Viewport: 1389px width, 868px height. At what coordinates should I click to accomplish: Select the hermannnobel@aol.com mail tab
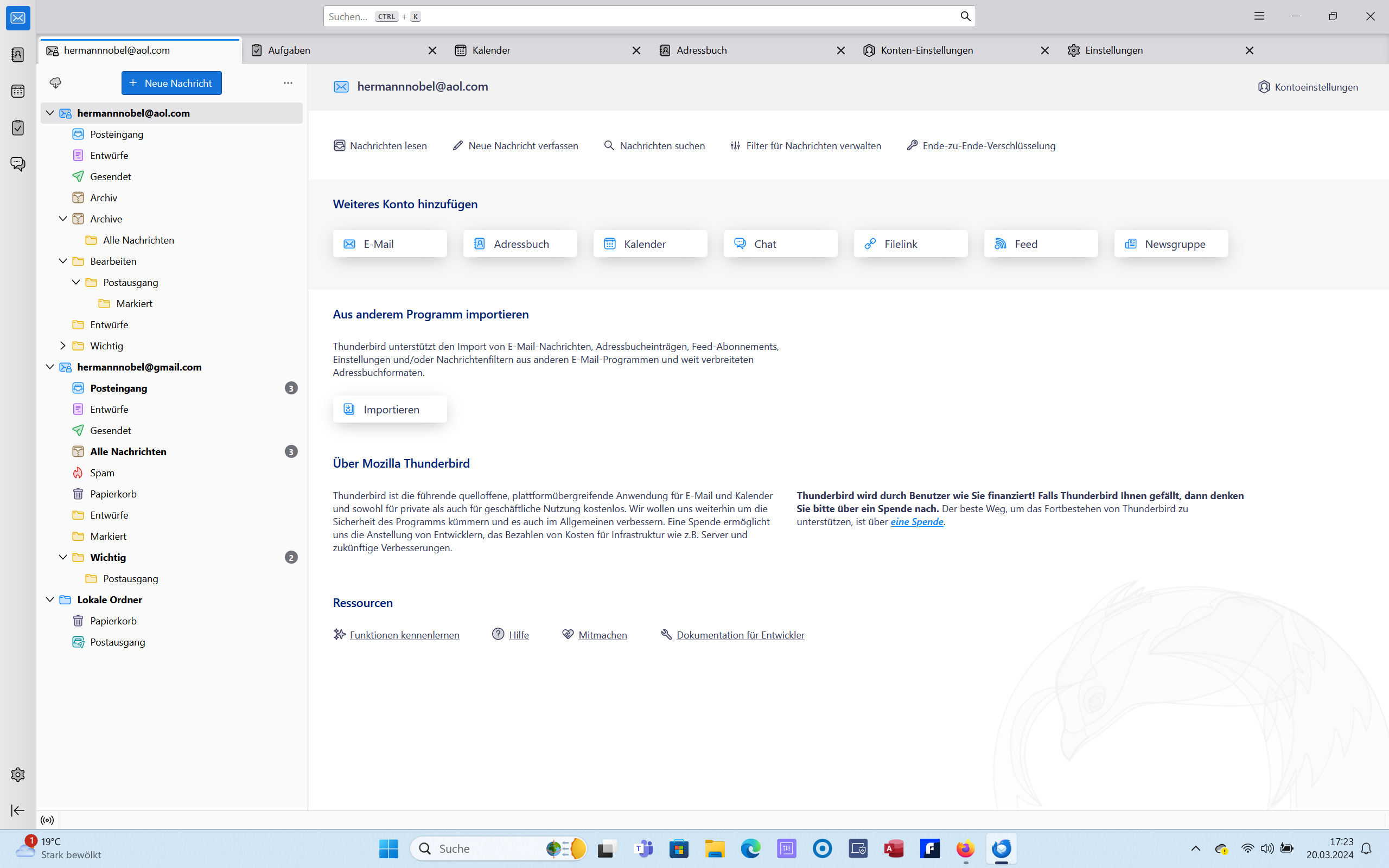[x=140, y=50]
